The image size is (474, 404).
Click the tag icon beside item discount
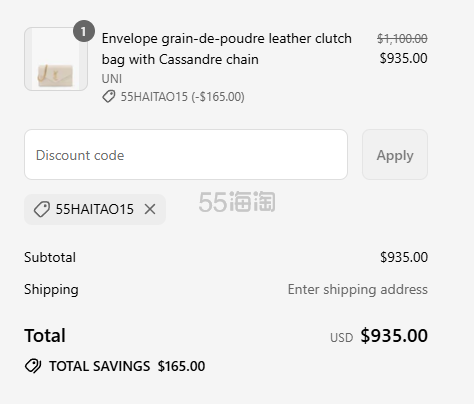point(109,97)
